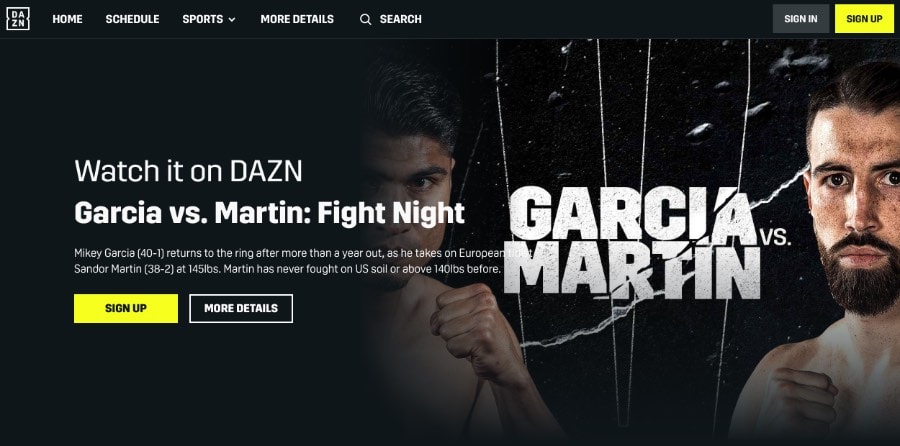Select MORE DETAILS in the top navigation bar
The height and width of the screenshot is (446, 900).
pos(297,19)
